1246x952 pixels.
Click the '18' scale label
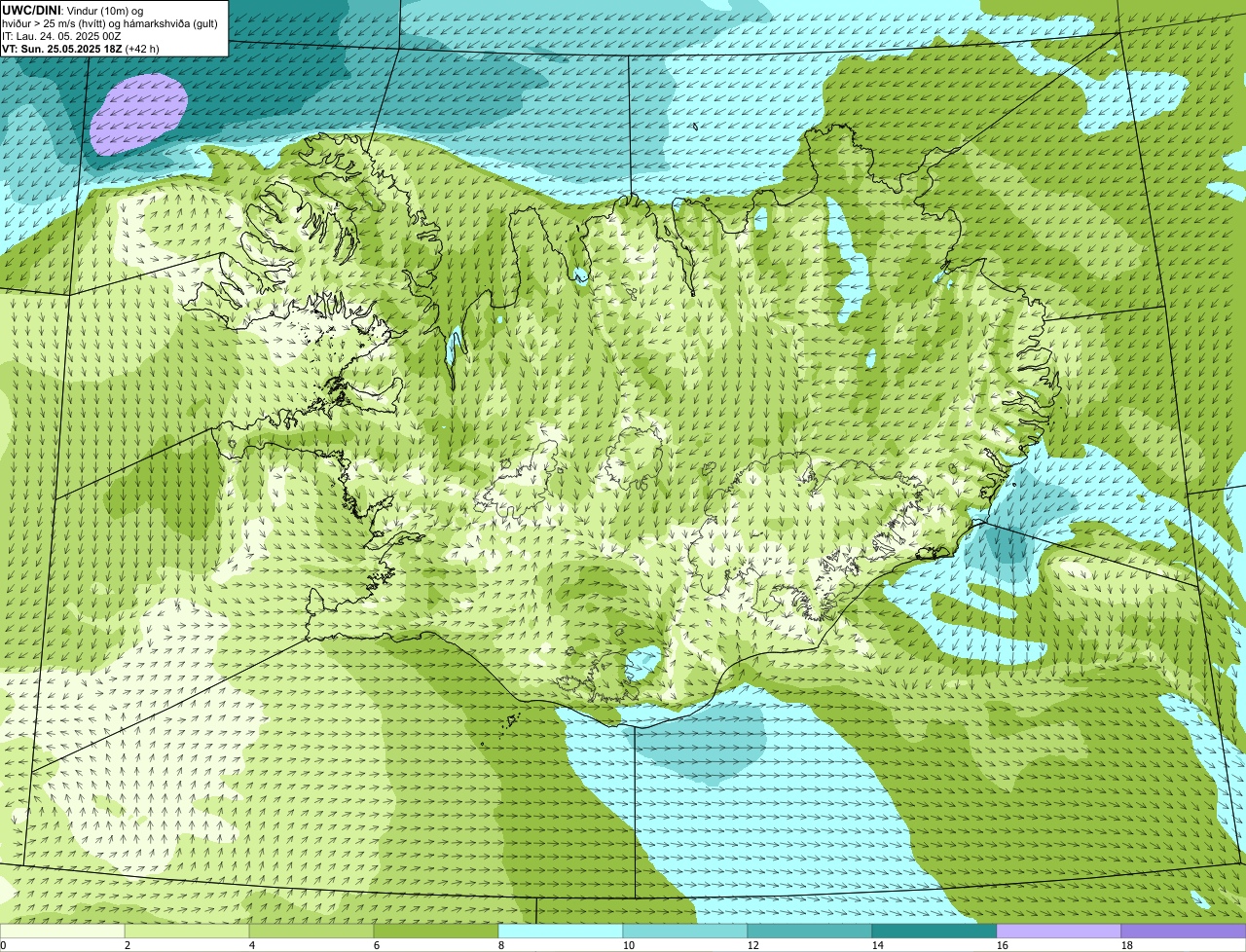pos(1127,945)
